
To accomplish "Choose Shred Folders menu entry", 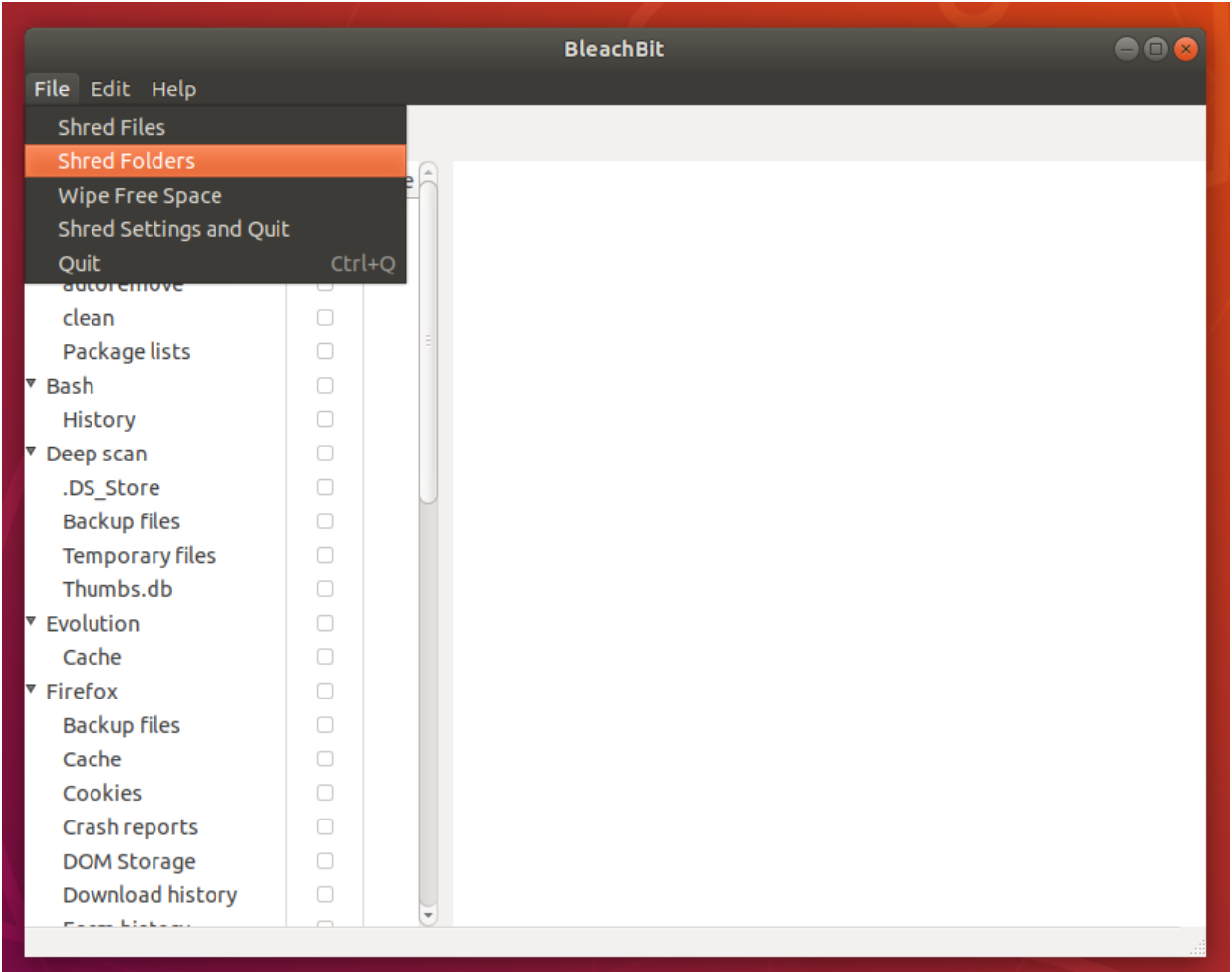I will tap(126, 161).
